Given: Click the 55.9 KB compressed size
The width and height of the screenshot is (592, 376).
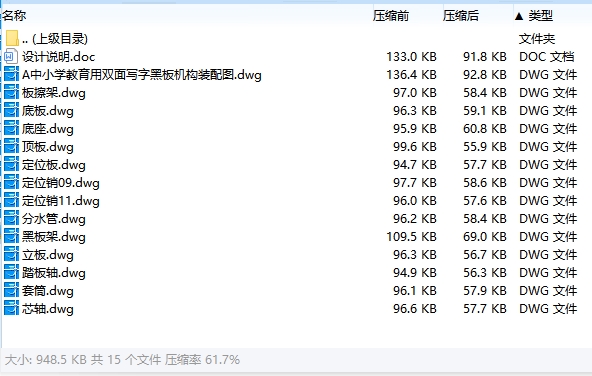Looking at the screenshot, I should tap(485, 146).
